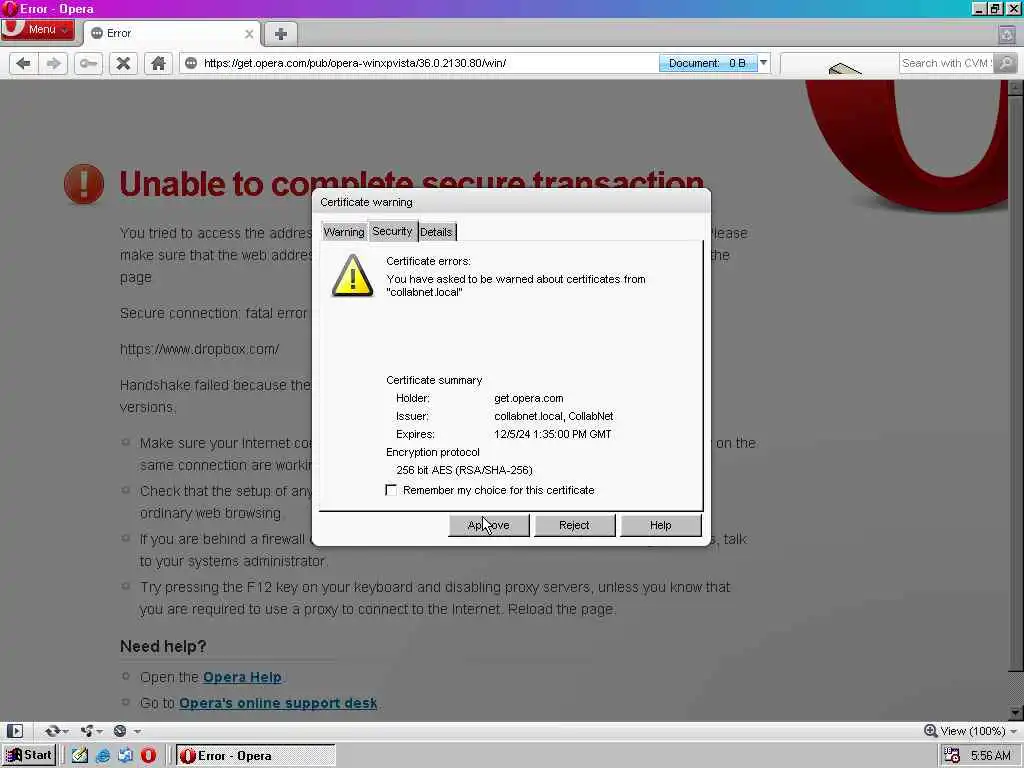Switch to the Warning tab

[x=344, y=232]
